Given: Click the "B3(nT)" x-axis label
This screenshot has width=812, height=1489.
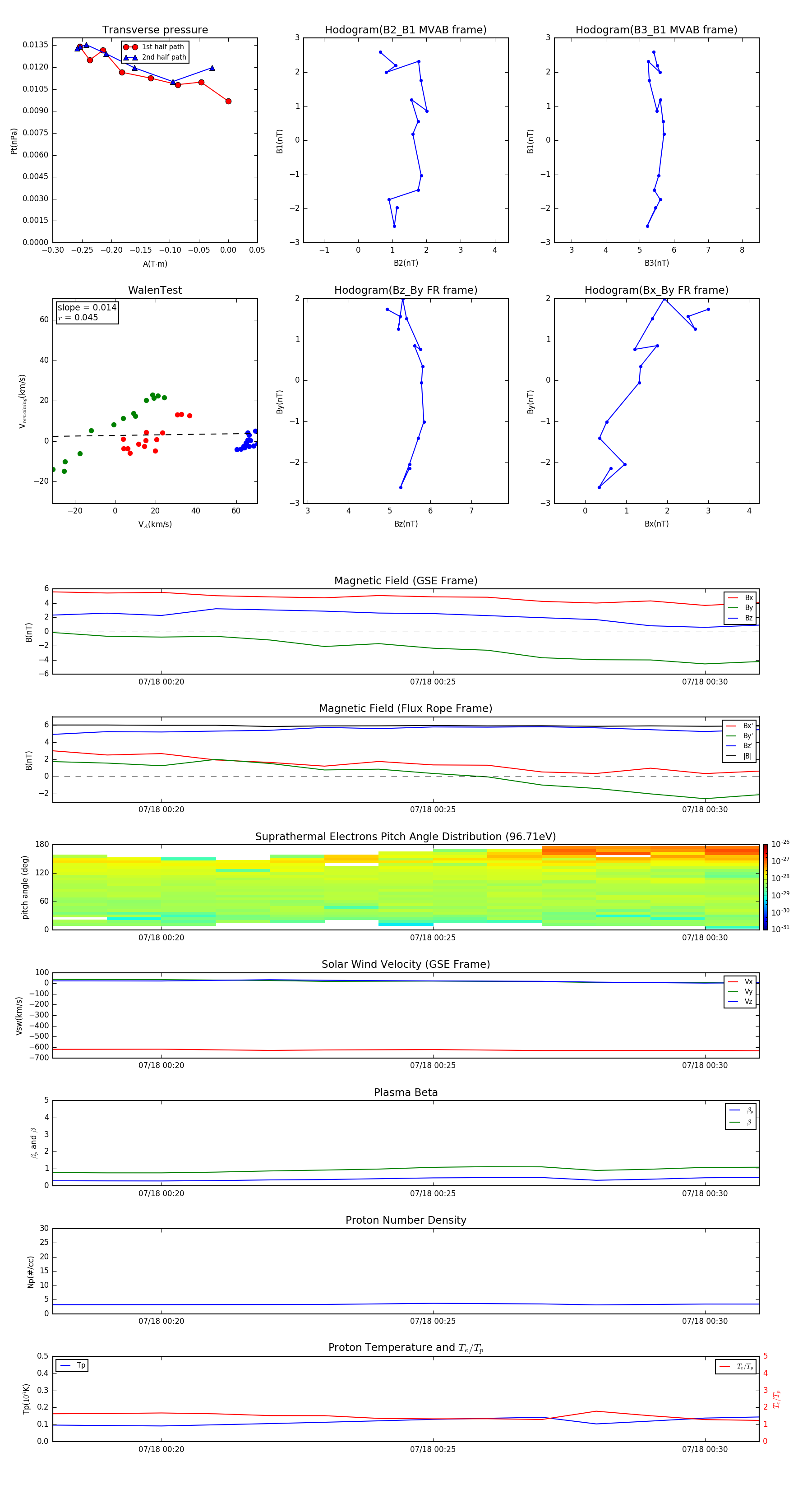Looking at the screenshot, I should coord(656,263).
